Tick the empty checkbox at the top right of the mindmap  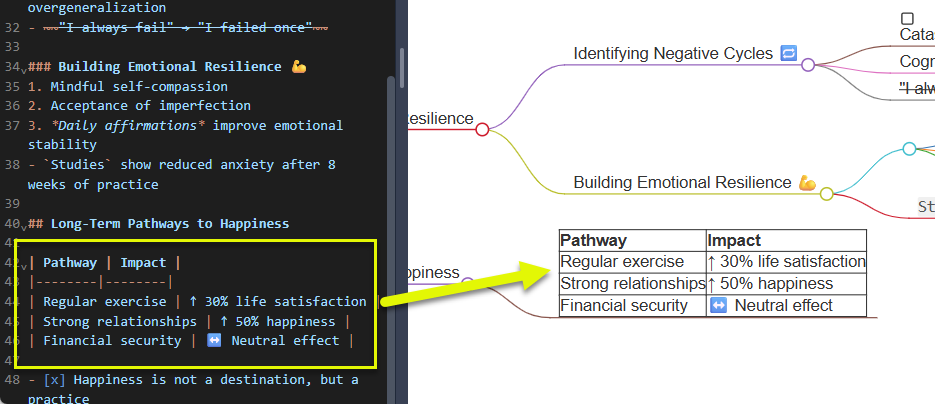(x=907, y=18)
